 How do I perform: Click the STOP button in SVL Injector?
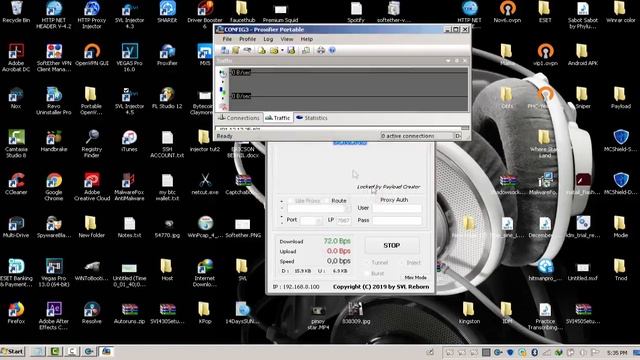pos(391,245)
